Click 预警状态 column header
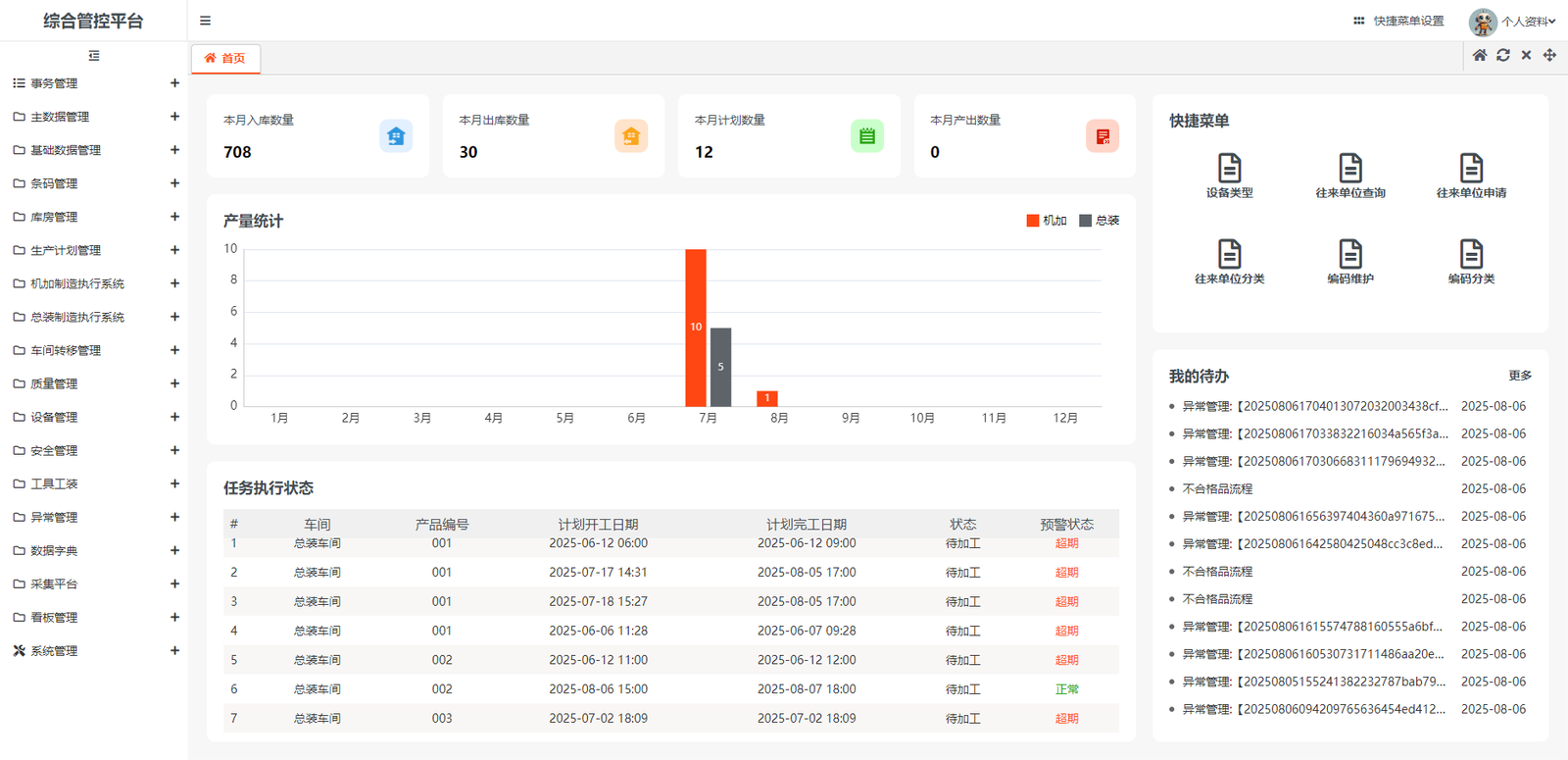Viewport: 1568px width, 760px height. (x=1066, y=525)
